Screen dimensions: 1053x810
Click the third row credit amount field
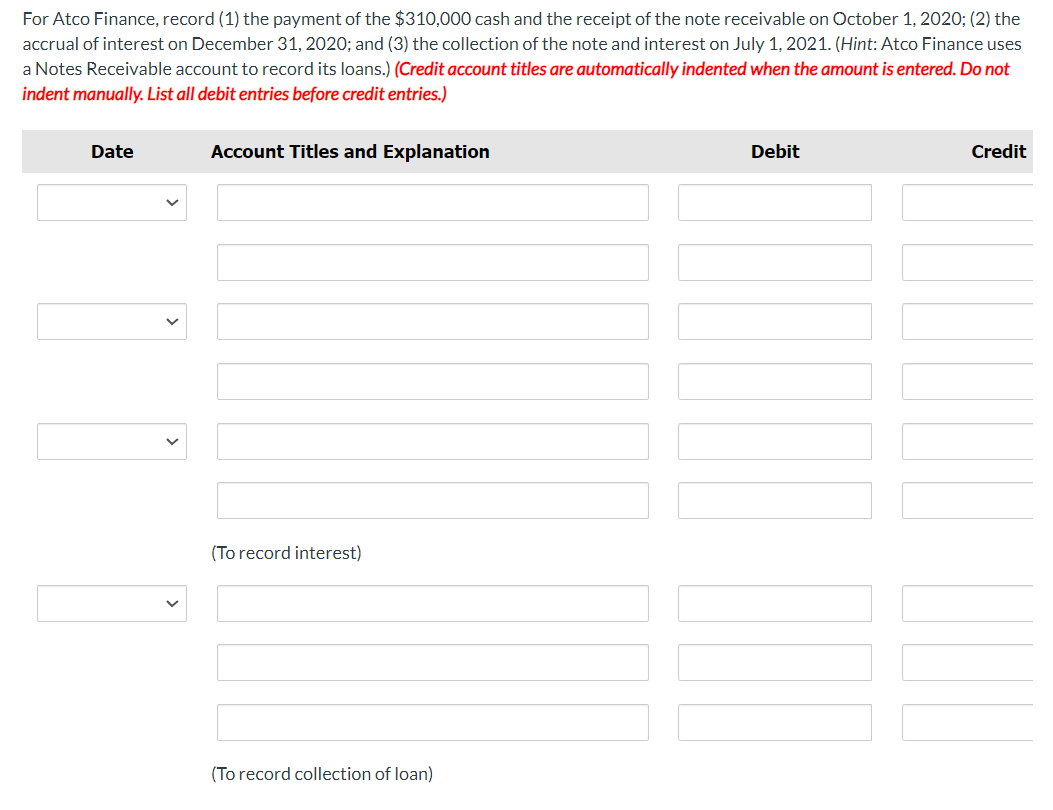pyautogui.click(x=968, y=321)
